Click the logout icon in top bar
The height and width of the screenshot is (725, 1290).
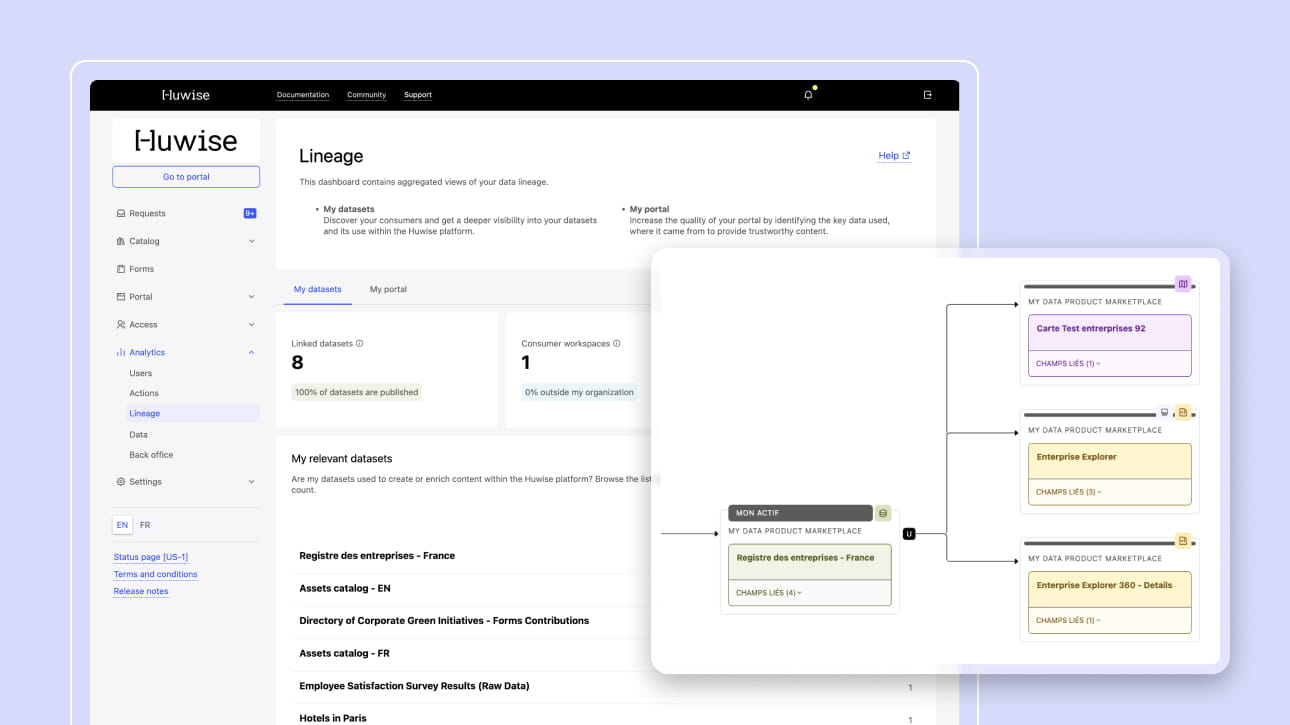[x=927, y=95]
